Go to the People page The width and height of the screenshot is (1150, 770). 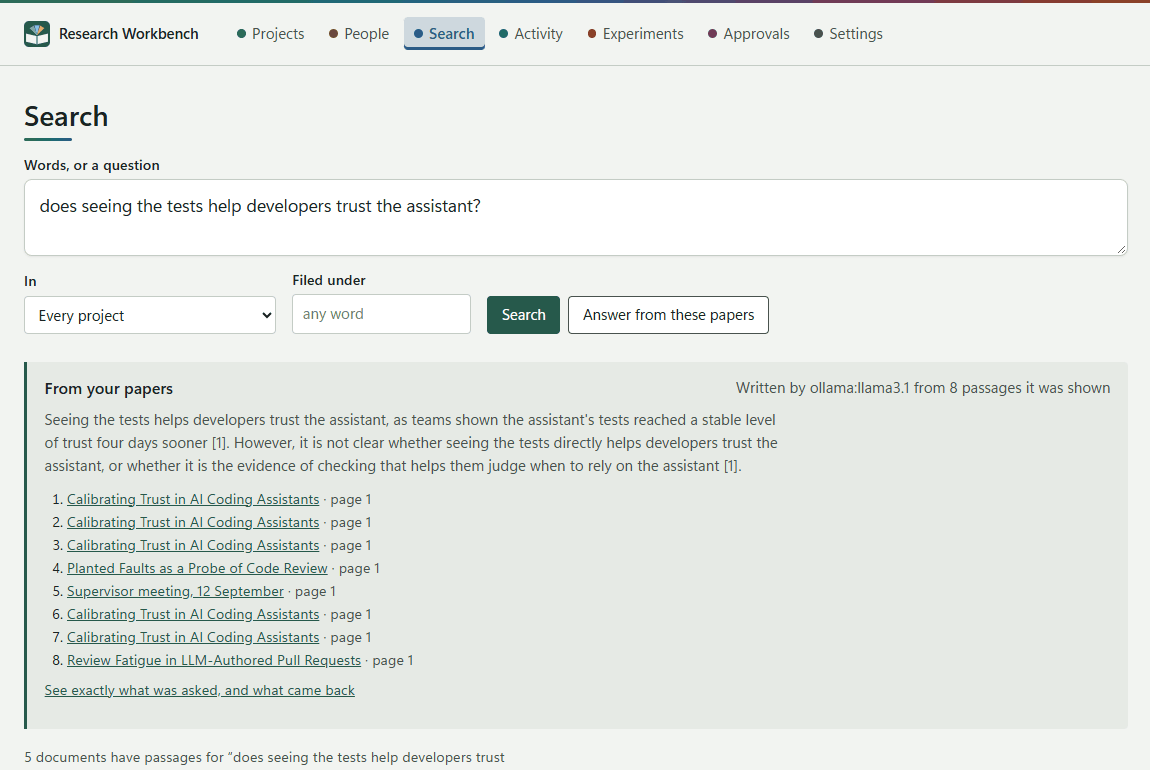pyautogui.click(x=359, y=34)
